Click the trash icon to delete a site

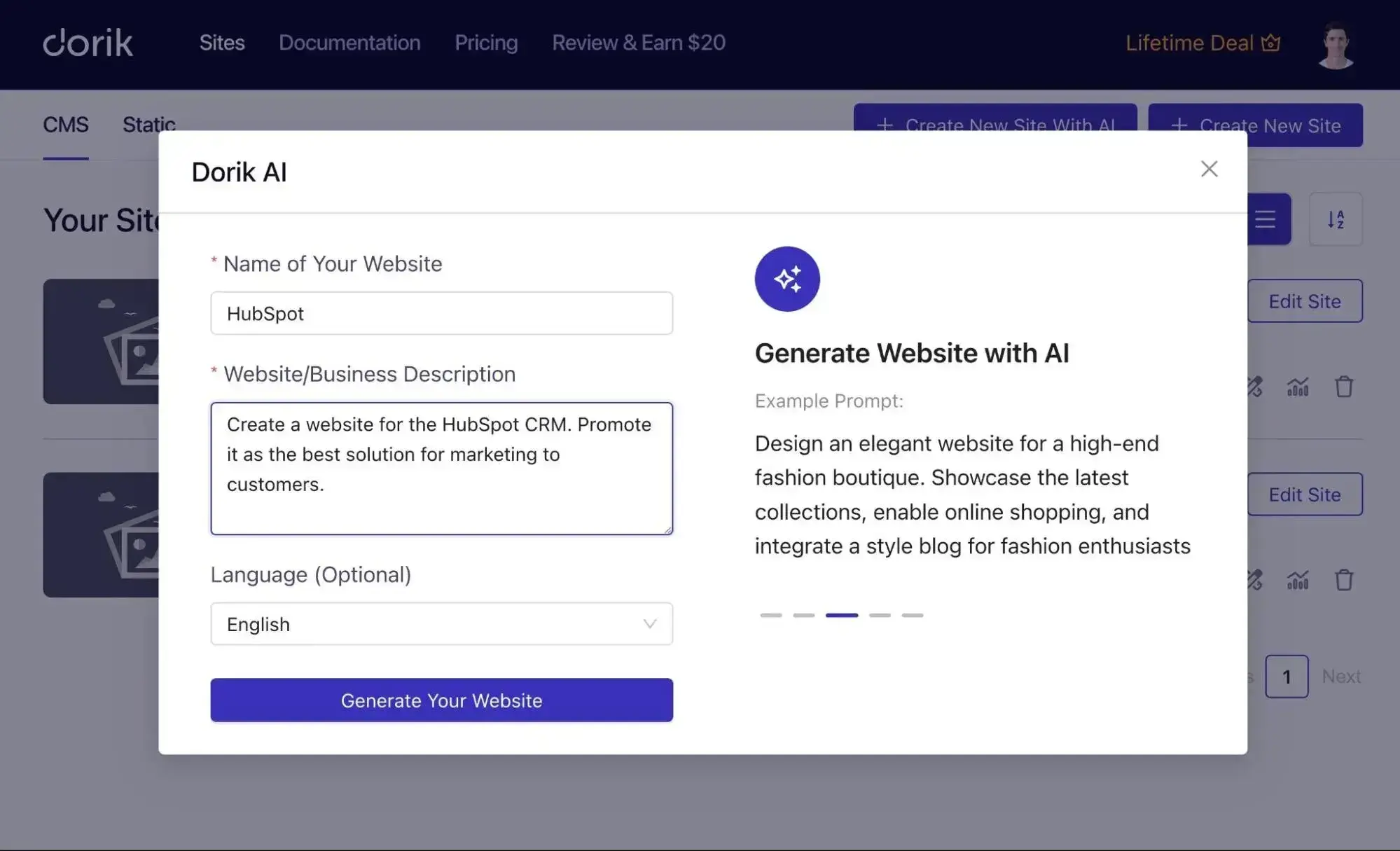pos(1344,386)
